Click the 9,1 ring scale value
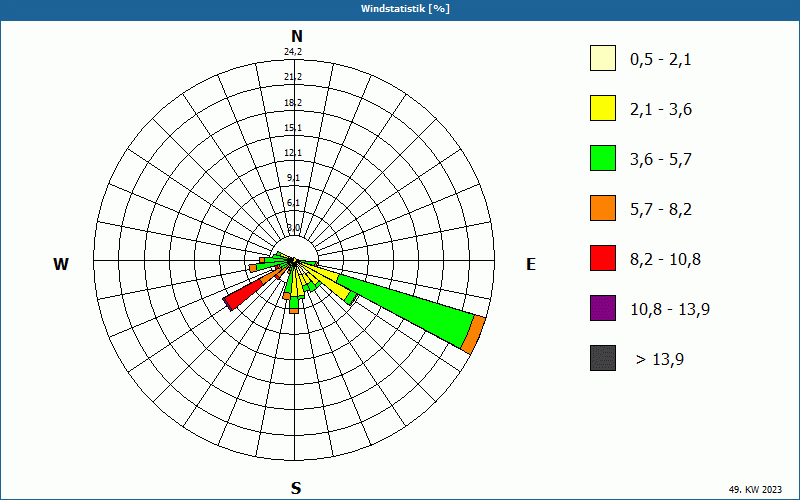 pos(293,178)
